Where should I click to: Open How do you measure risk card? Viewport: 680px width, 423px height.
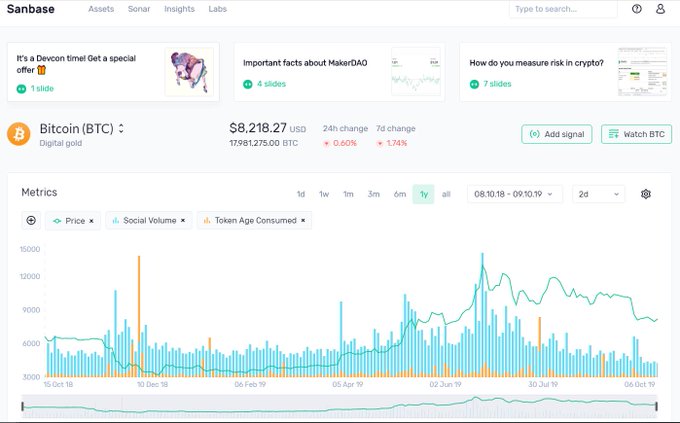(565, 72)
